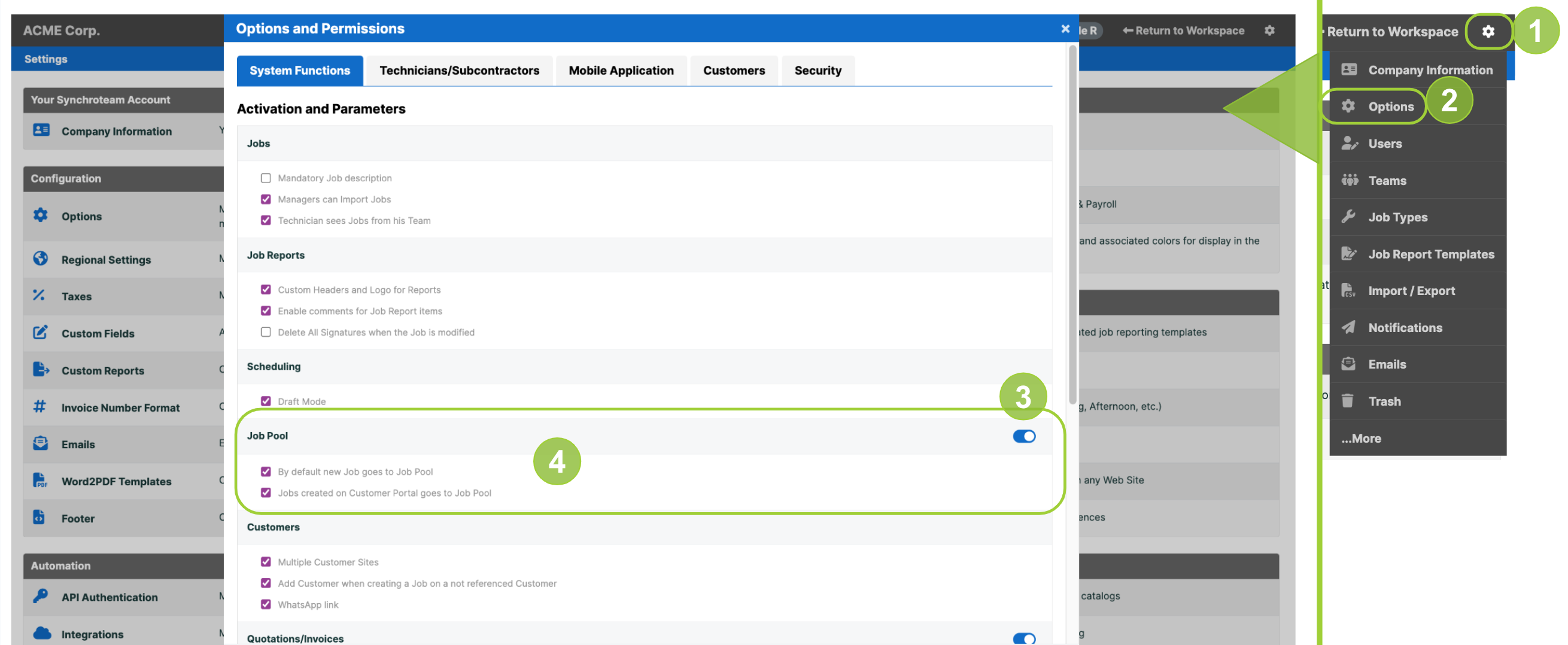Click the dialog's vertical scrollbar thumb
The height and width of the screenshot is (645, 1568).
(1072, 225)
